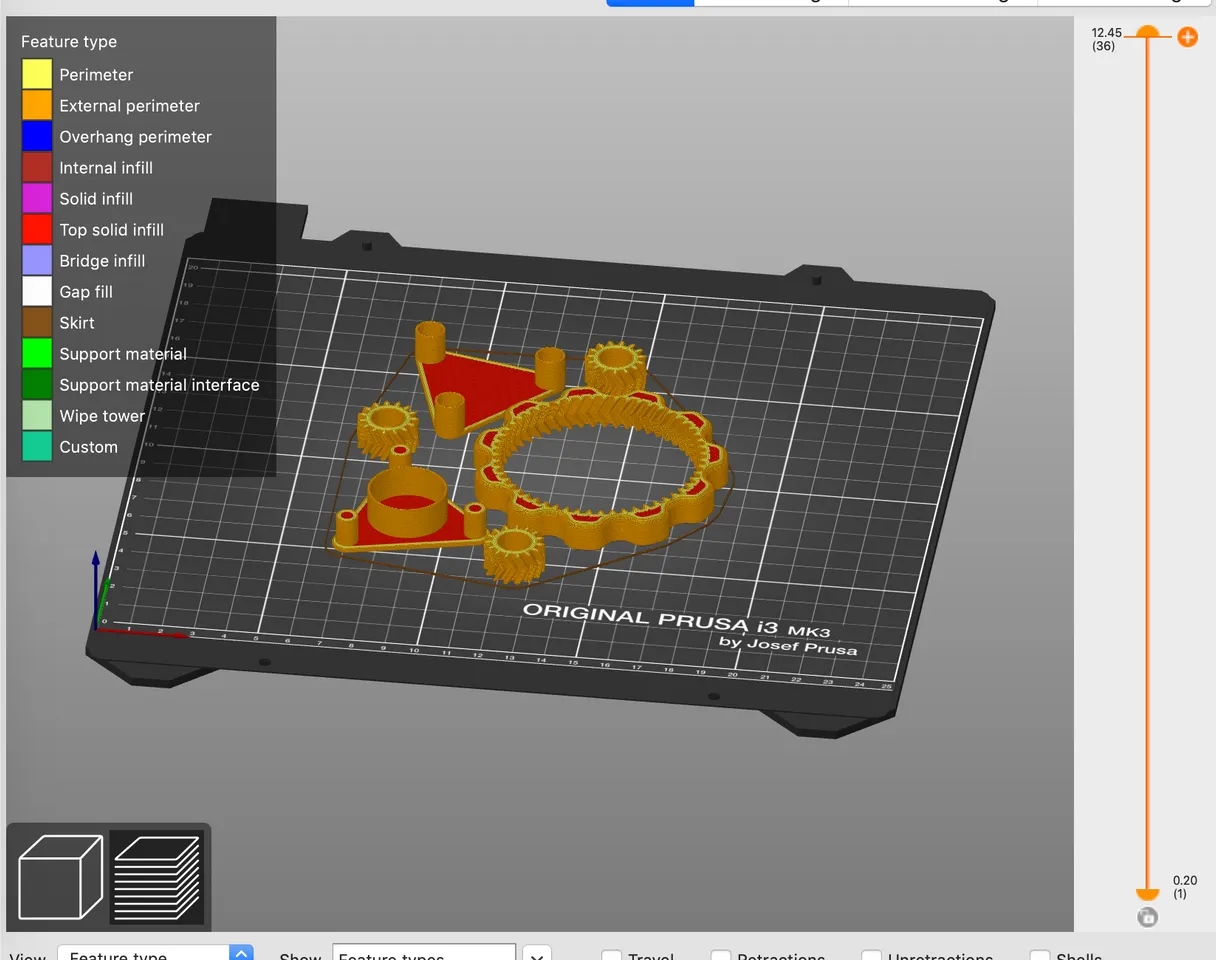Image resolution: width=1216 pixels, height=960 pixels.
Task: Click the bottom layer slider handle at 0.20
Action: point(1147,892)
